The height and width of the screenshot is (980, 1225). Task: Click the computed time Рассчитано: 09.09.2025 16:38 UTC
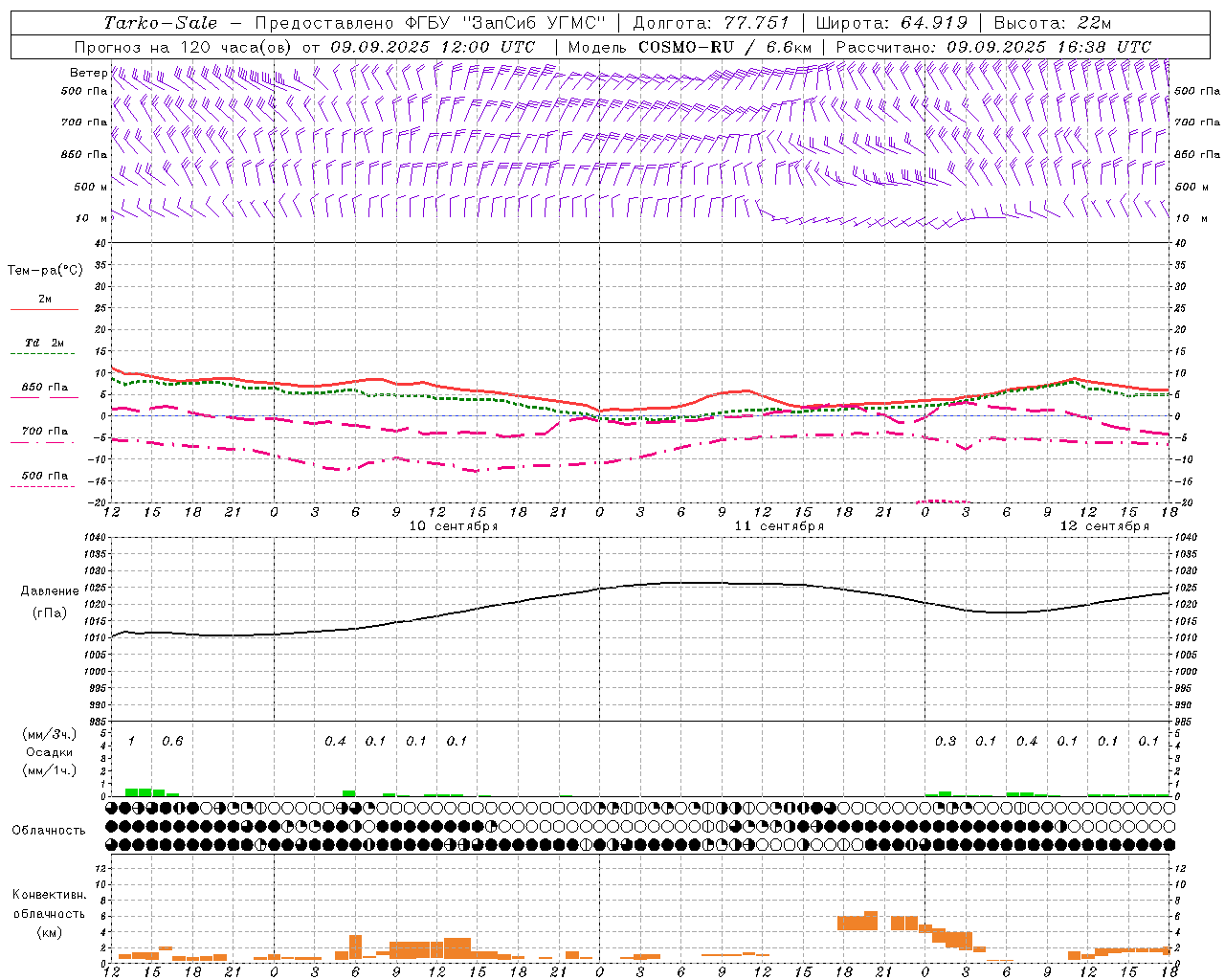click(x=993, y=47)
